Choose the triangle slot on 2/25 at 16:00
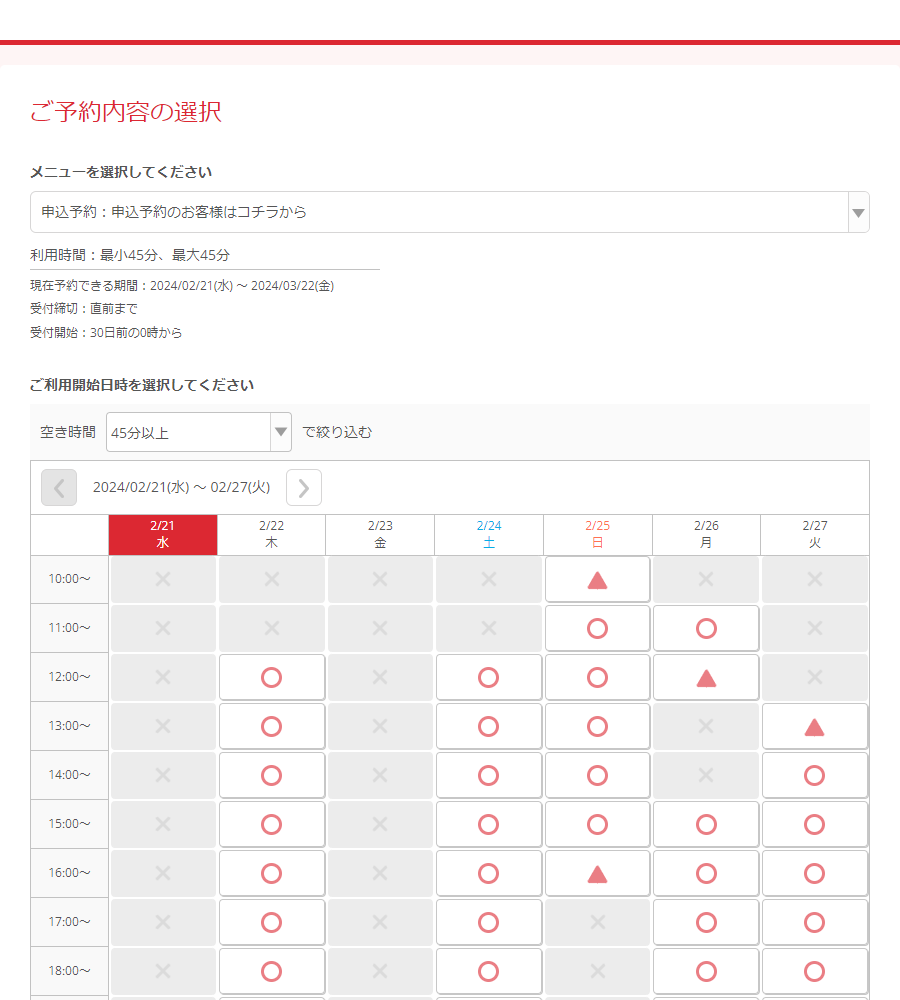This screenshot has width=900, height=1000. [x=597, y=874]
